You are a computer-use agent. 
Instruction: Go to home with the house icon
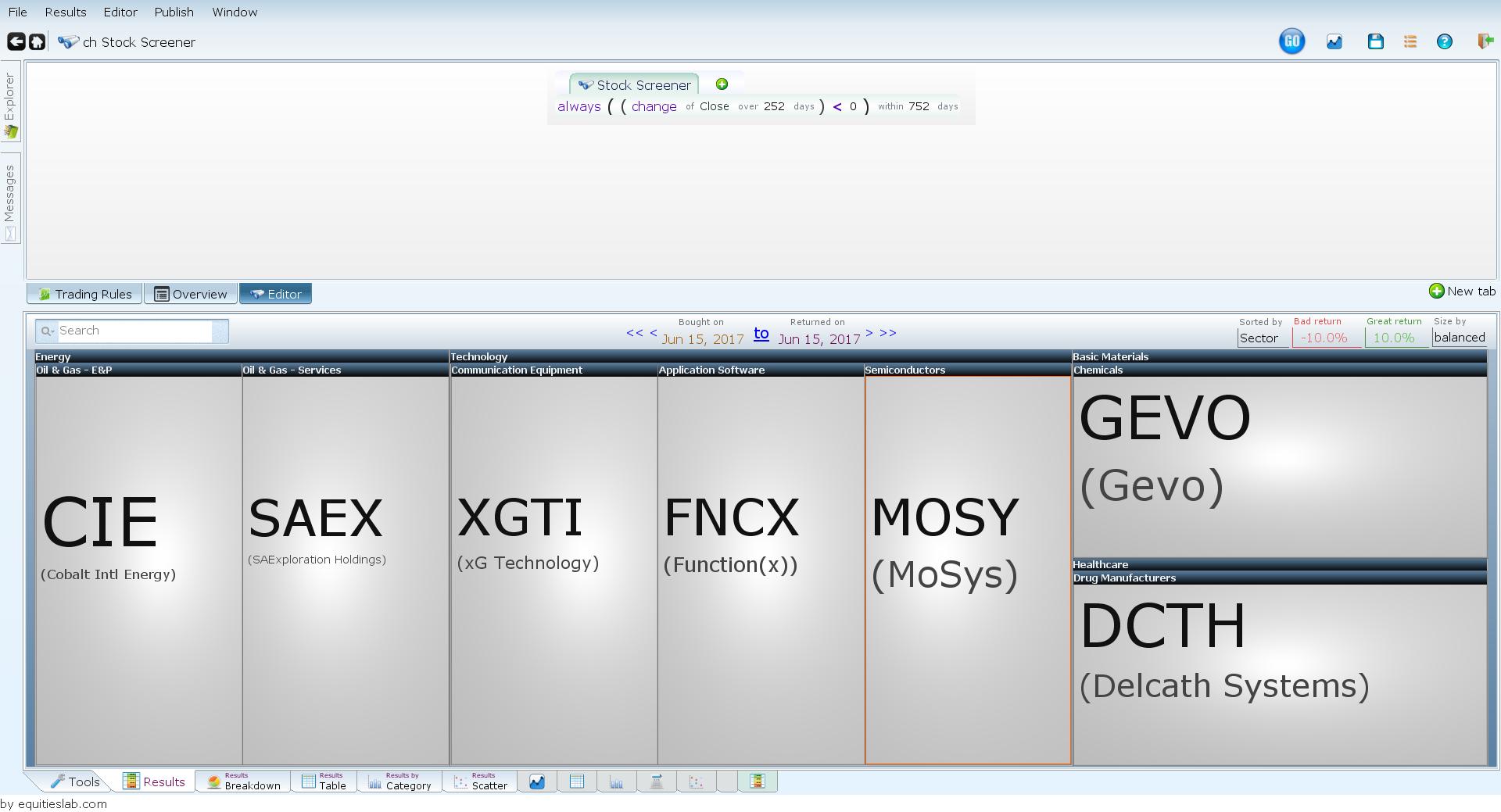[x=37, y=41]
